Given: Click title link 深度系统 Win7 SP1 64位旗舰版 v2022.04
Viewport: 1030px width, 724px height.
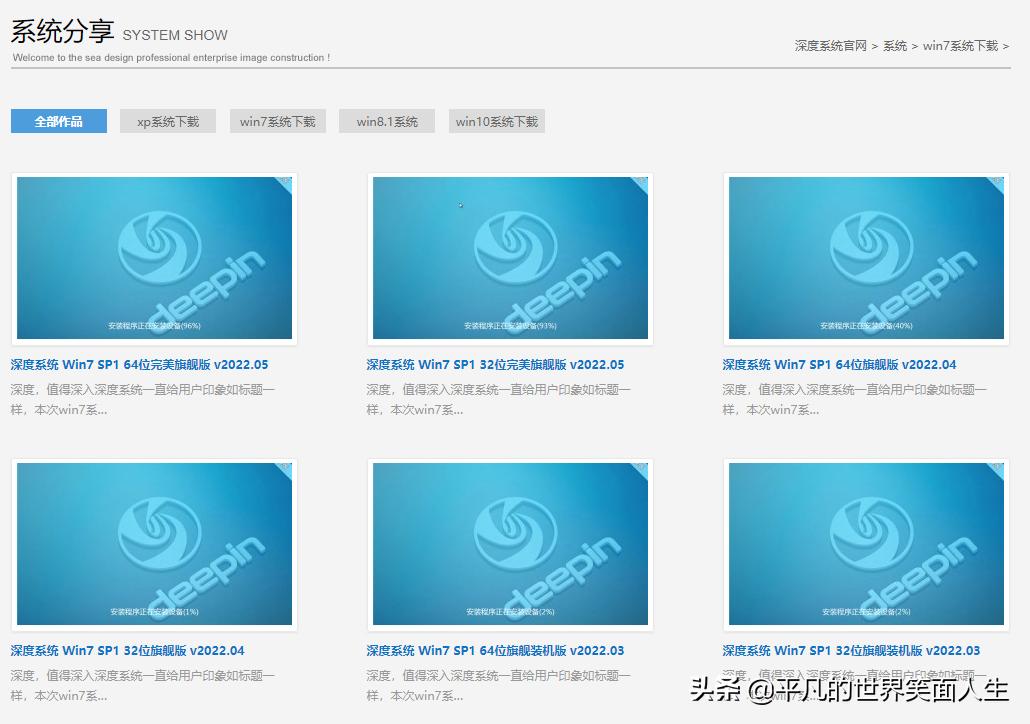Looking at the screenshot, I should click(x=840, y=365).
